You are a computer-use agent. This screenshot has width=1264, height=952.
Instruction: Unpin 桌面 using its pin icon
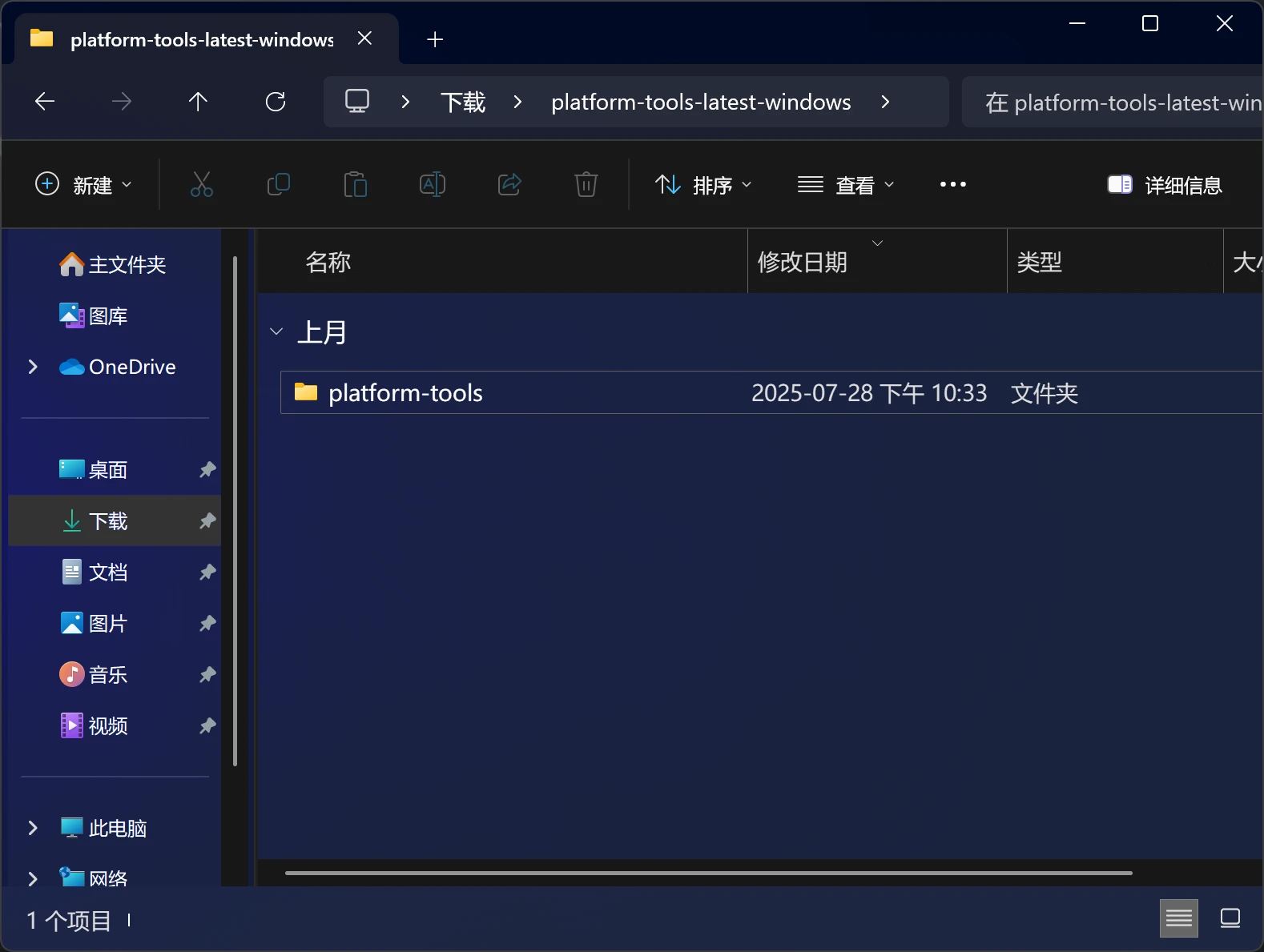(207, 469)
